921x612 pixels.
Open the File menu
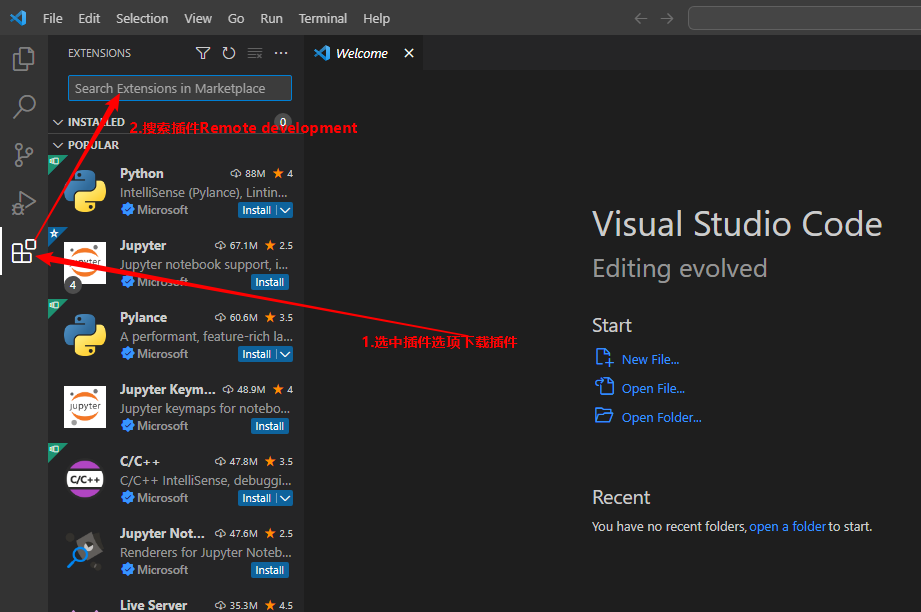click(x=52, y=19)
